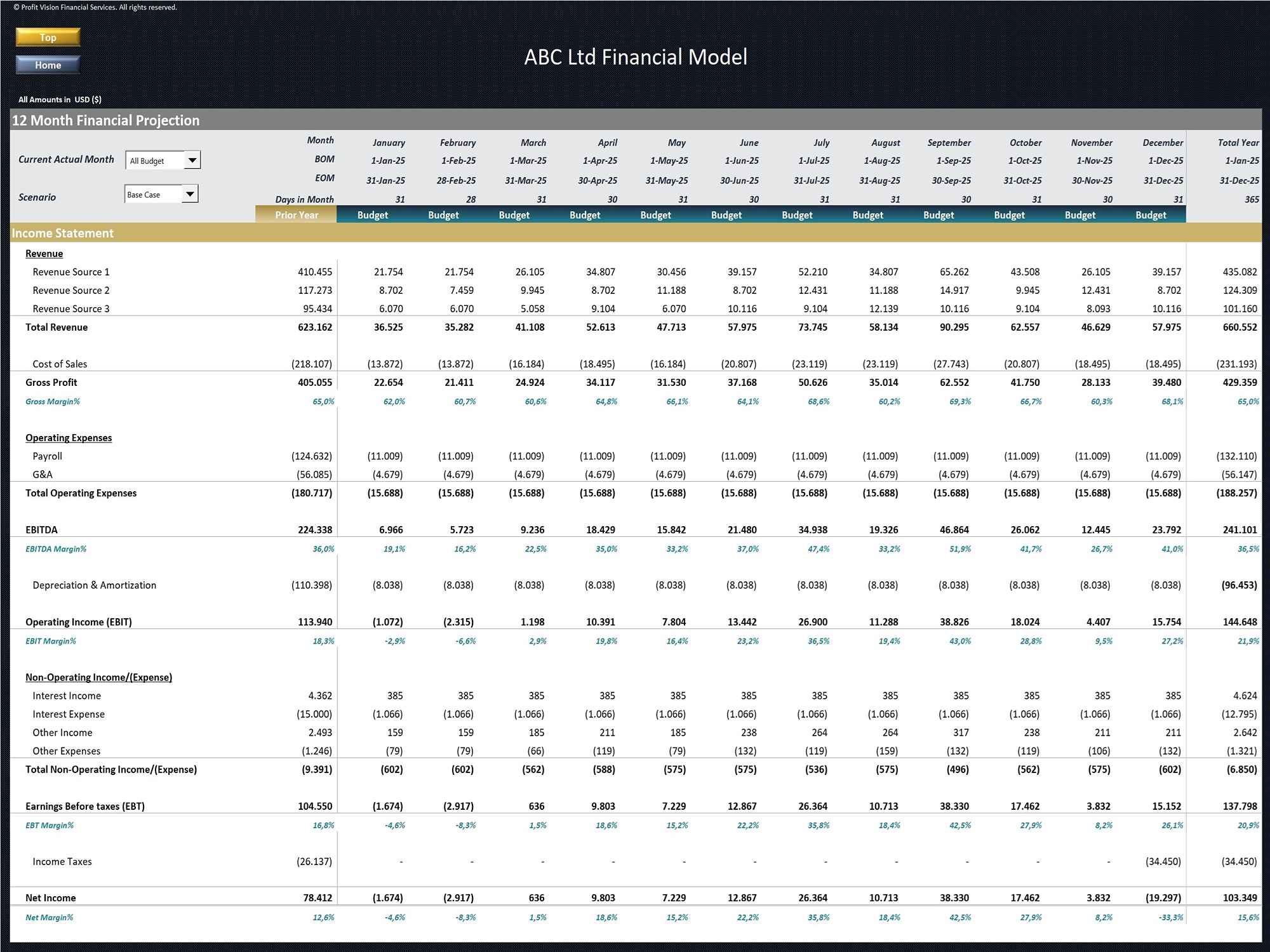Screen dimensions: 1270x952
Task: Select total year Net Income 103.349
Action: tap(1240, 898)
